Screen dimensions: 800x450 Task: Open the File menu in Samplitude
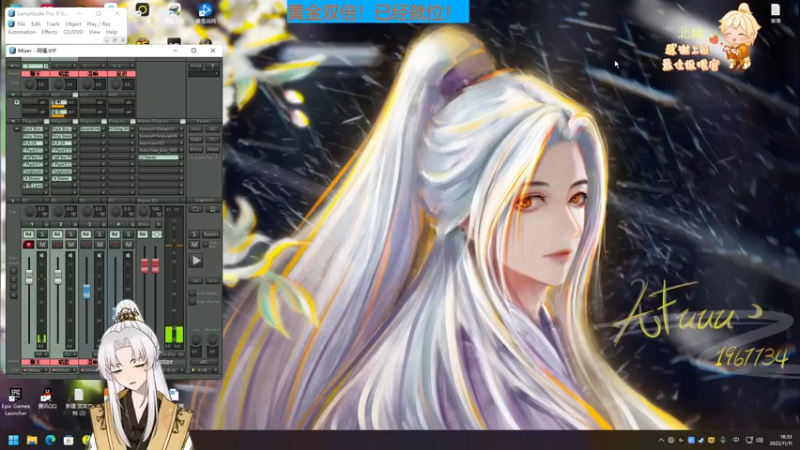[21, 24]
